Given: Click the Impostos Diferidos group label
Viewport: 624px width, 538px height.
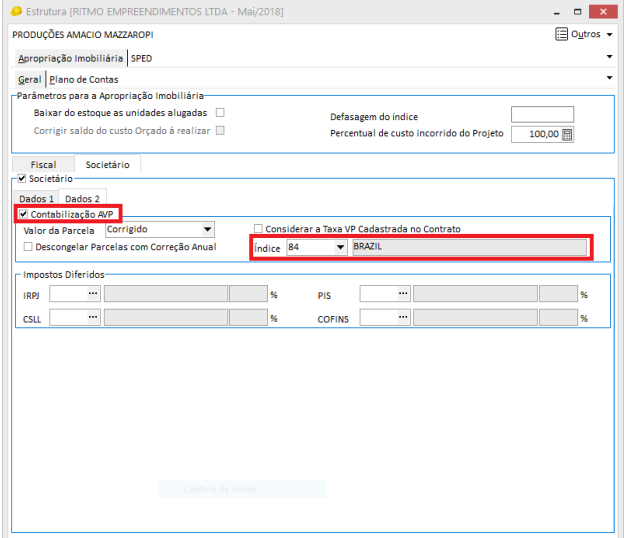Looking at the screenshot, I should pos(64,275).
